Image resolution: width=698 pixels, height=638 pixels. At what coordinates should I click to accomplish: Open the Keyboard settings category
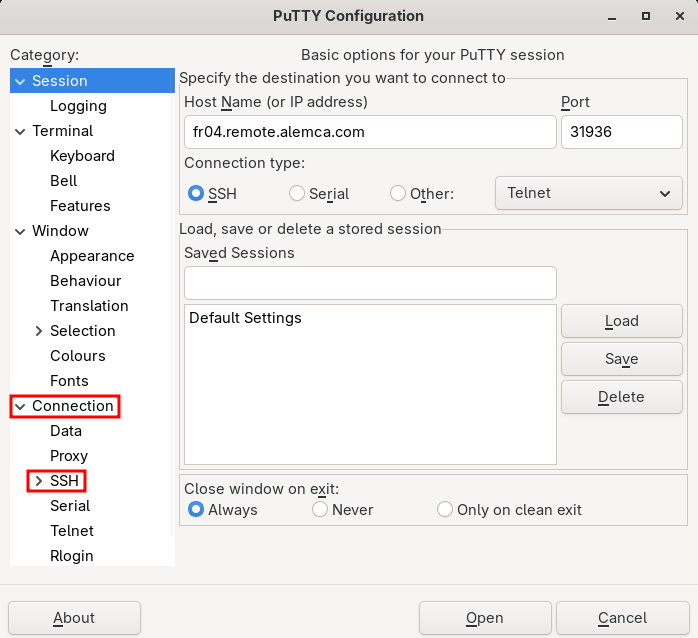[x=82, y=156]
